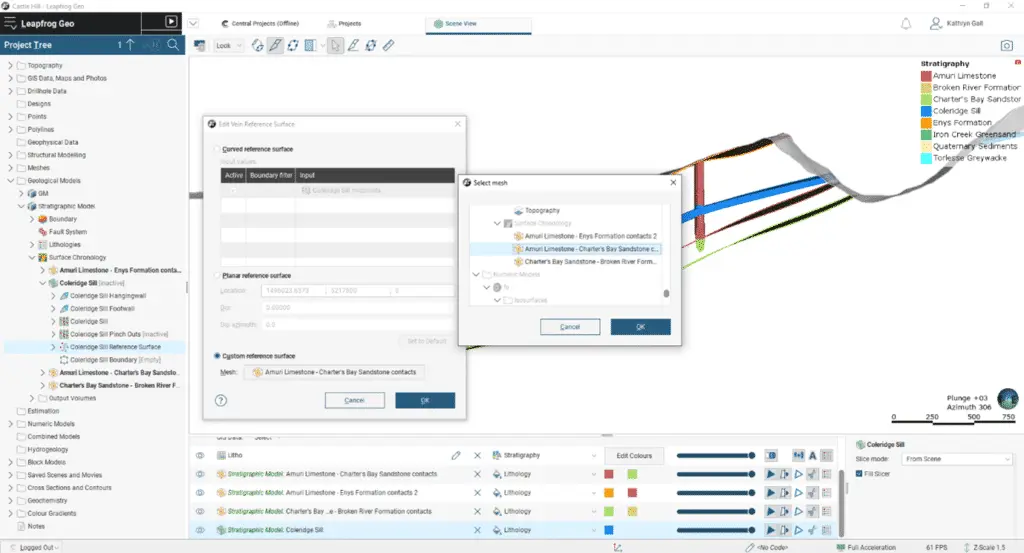Open notifications bell icon
Screen dimensions: 1024x553
point(906,24)
